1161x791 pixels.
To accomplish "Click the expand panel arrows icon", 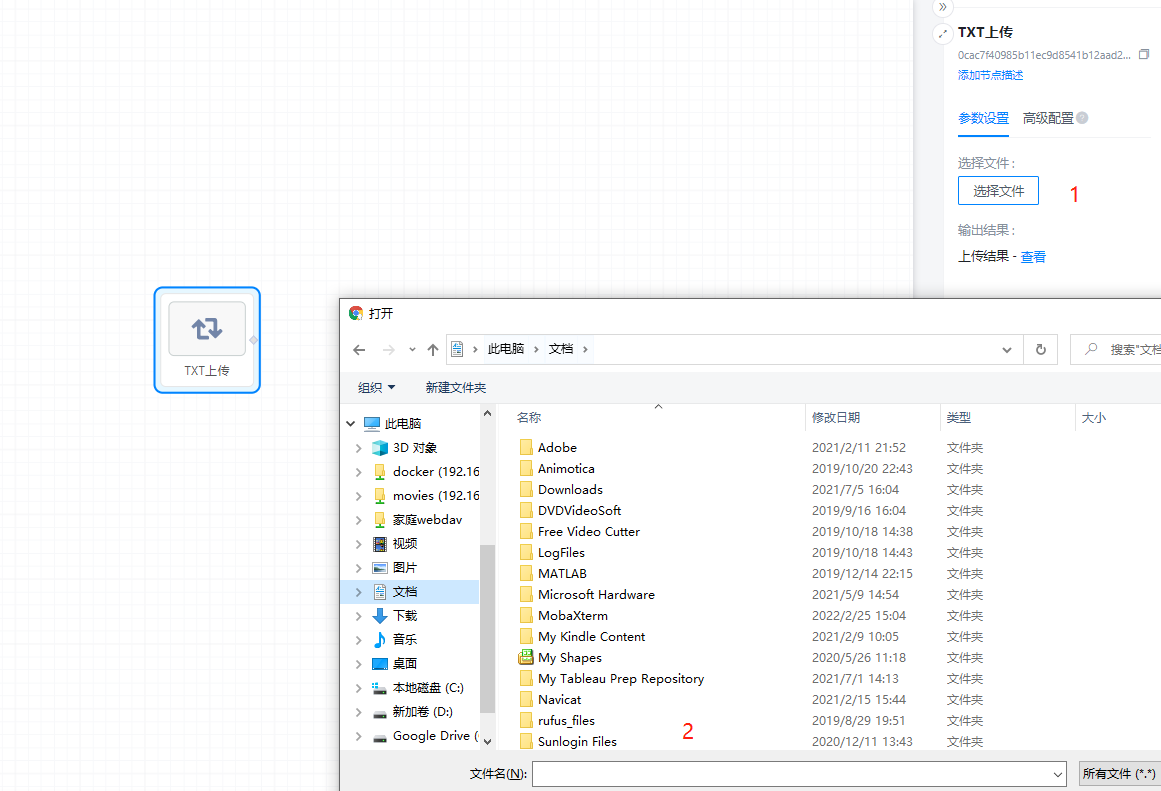I will click(942, 34).
